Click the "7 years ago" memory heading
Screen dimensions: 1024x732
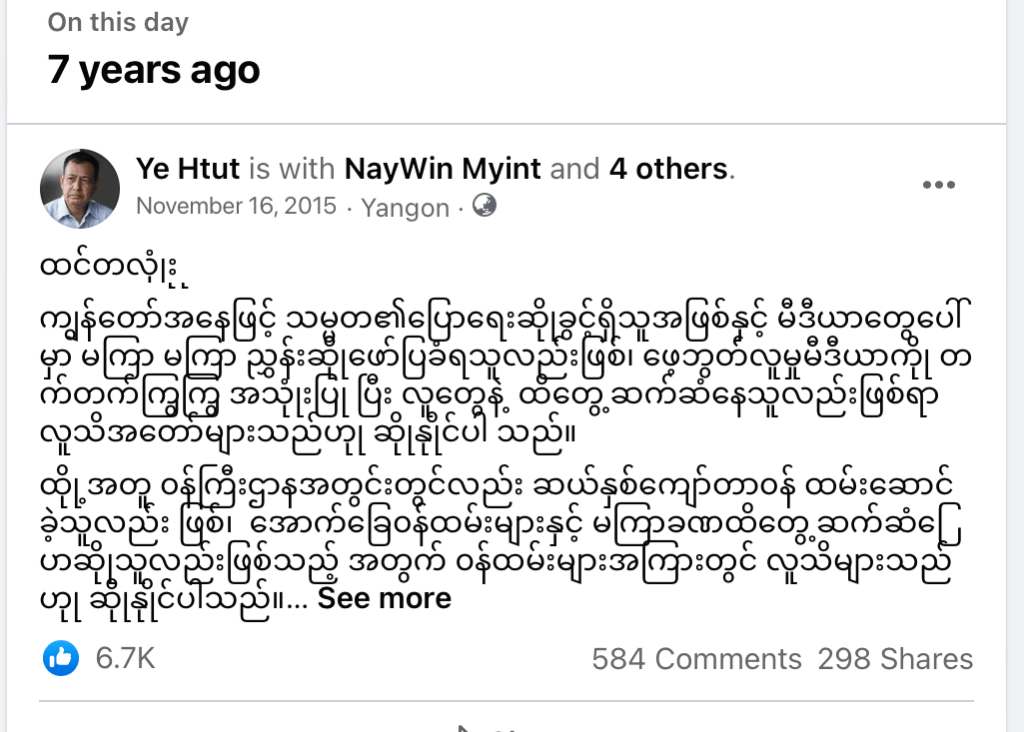pyautogui.click(x=154, y=70)
